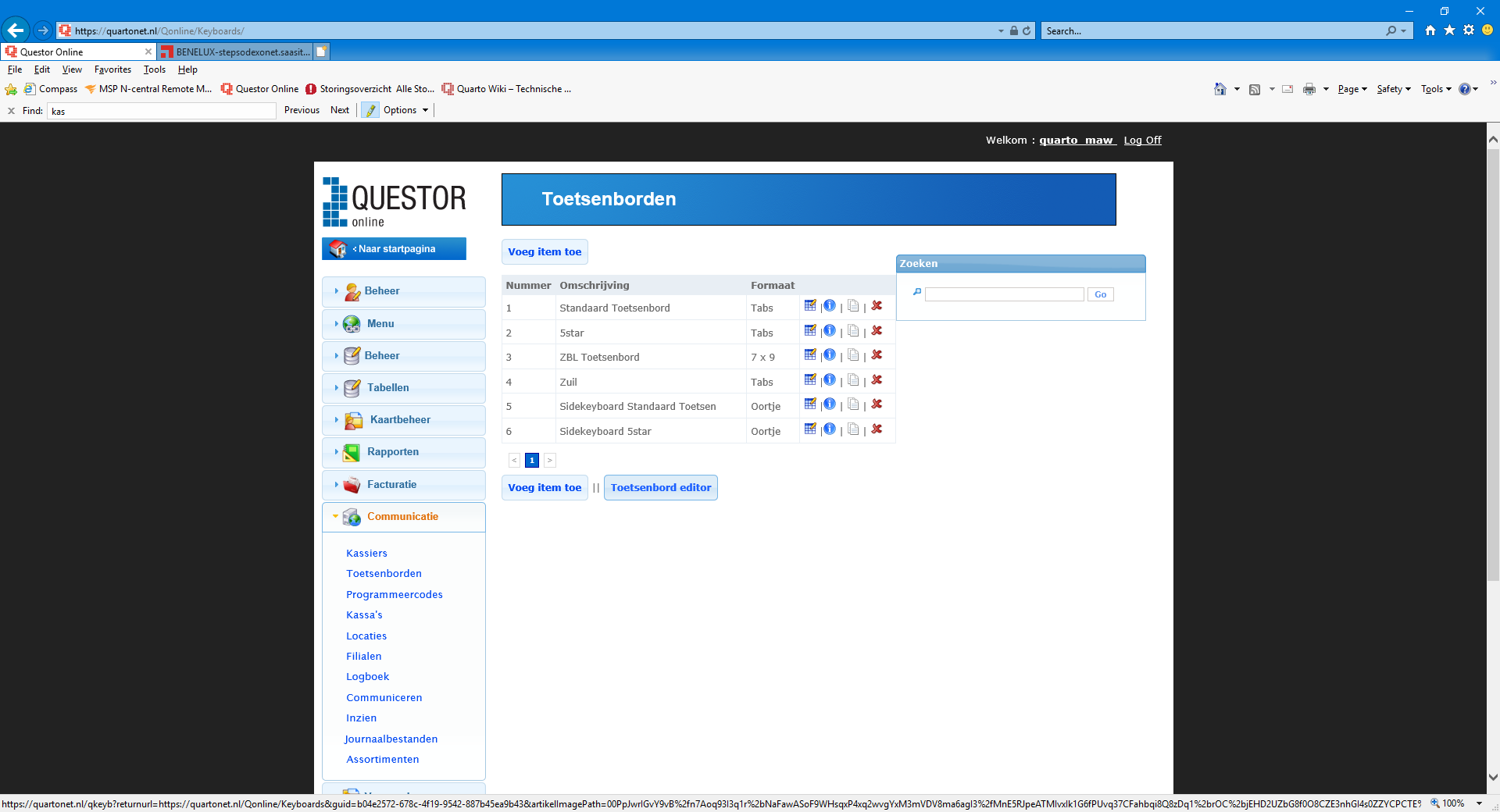
Task: Edit layout of Sidekeyboard 5star
Action: (x=810, y=429)
